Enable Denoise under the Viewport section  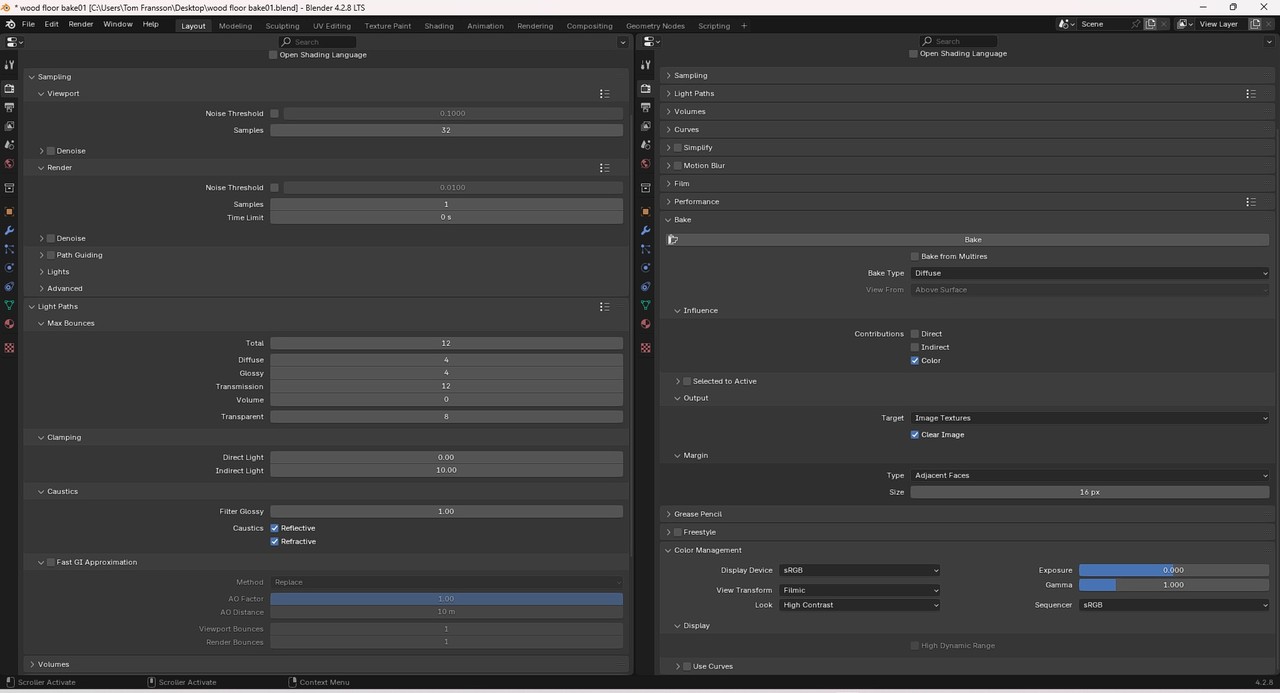pos(50,150)
